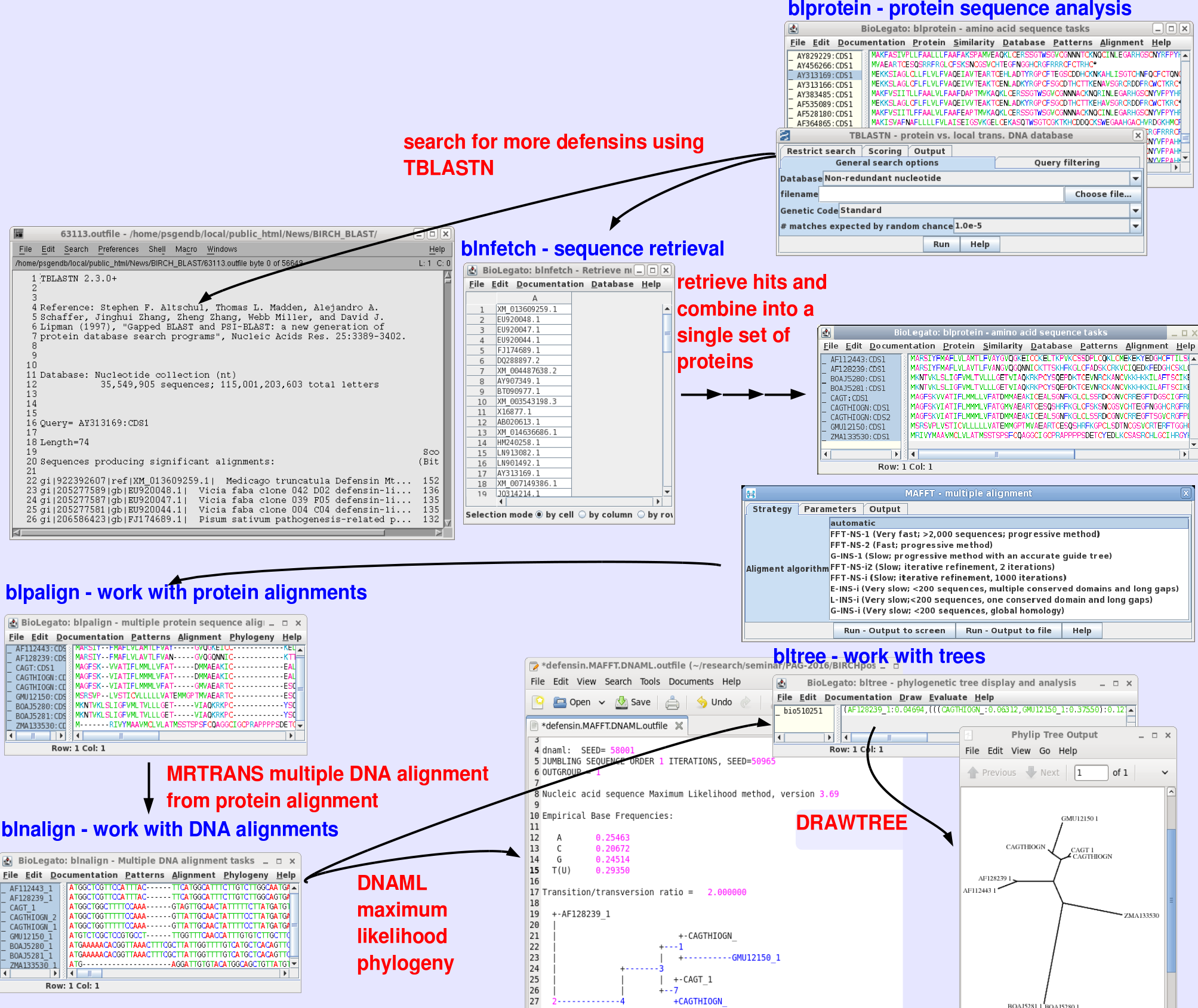The height and width of the screenshot is (1008, 1198).
Task: Select cell DQ288897.2 in blnfetch table
Action: 534,360
